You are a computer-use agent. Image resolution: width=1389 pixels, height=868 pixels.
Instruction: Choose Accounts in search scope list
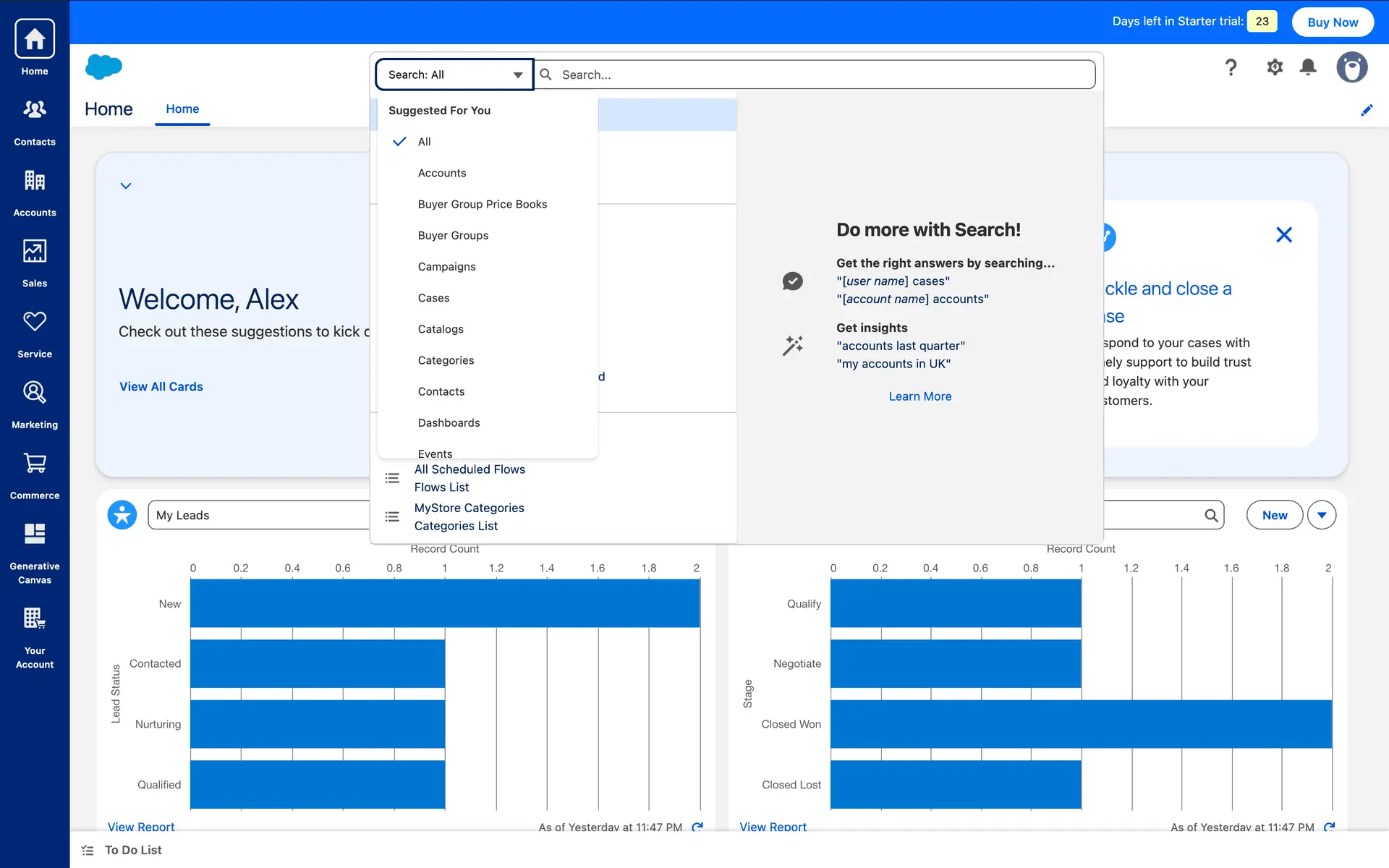click(442, 173)
